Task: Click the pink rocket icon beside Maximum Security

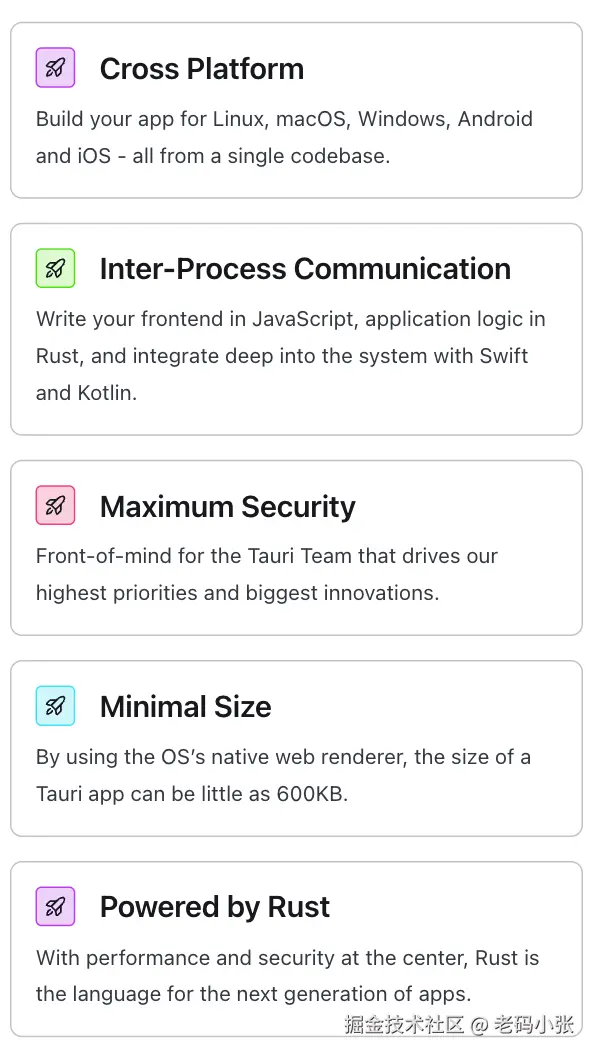Action: coord(55,505)
